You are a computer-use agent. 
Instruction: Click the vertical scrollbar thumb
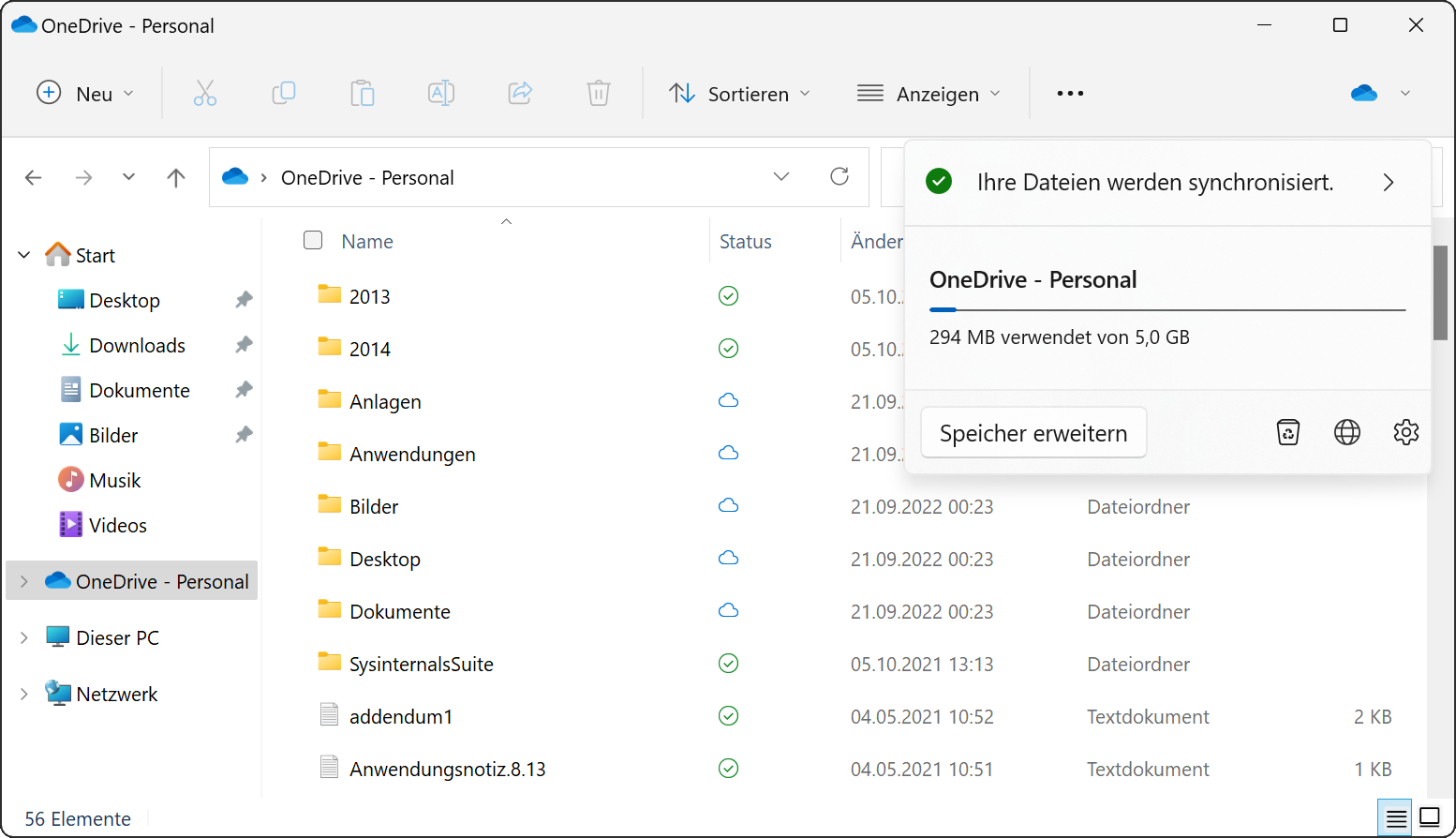[x=1440, y=292]
